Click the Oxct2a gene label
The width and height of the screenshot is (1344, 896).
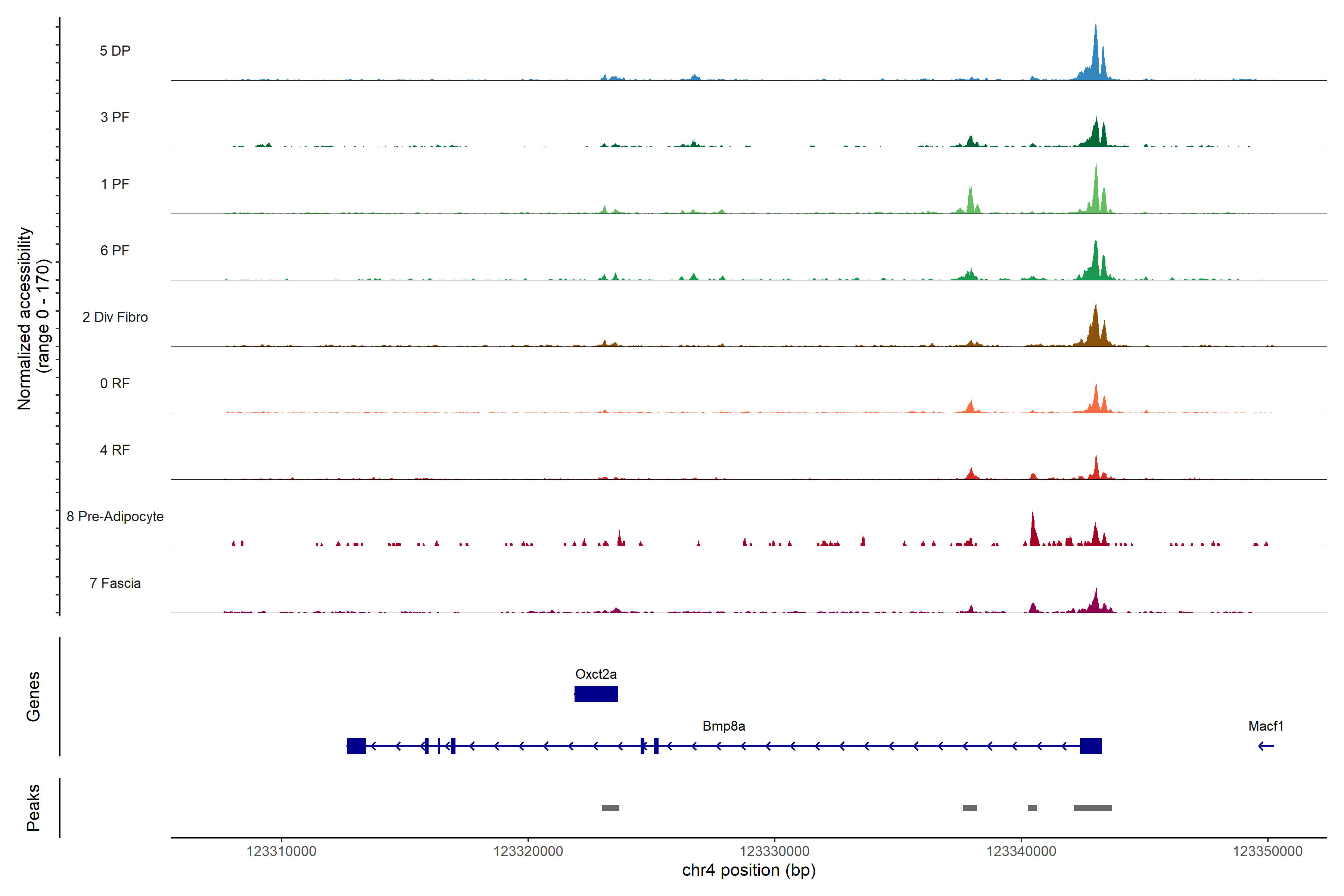pos(595,674)
